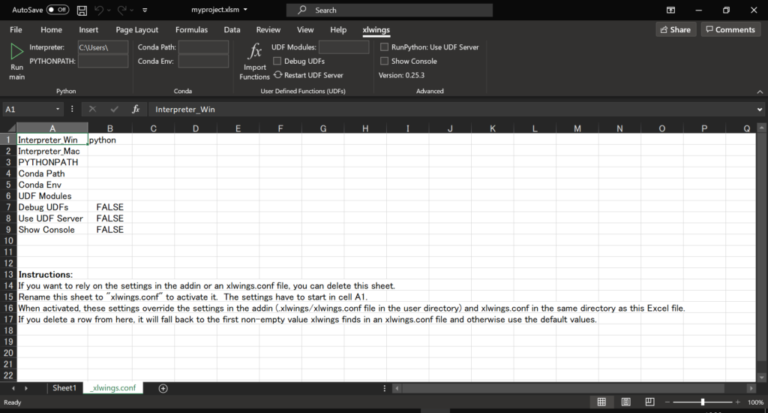Select FALSE cell in Debug UDFs row
This screenshot has width=768, height=413.
click(x=110, y=207)
